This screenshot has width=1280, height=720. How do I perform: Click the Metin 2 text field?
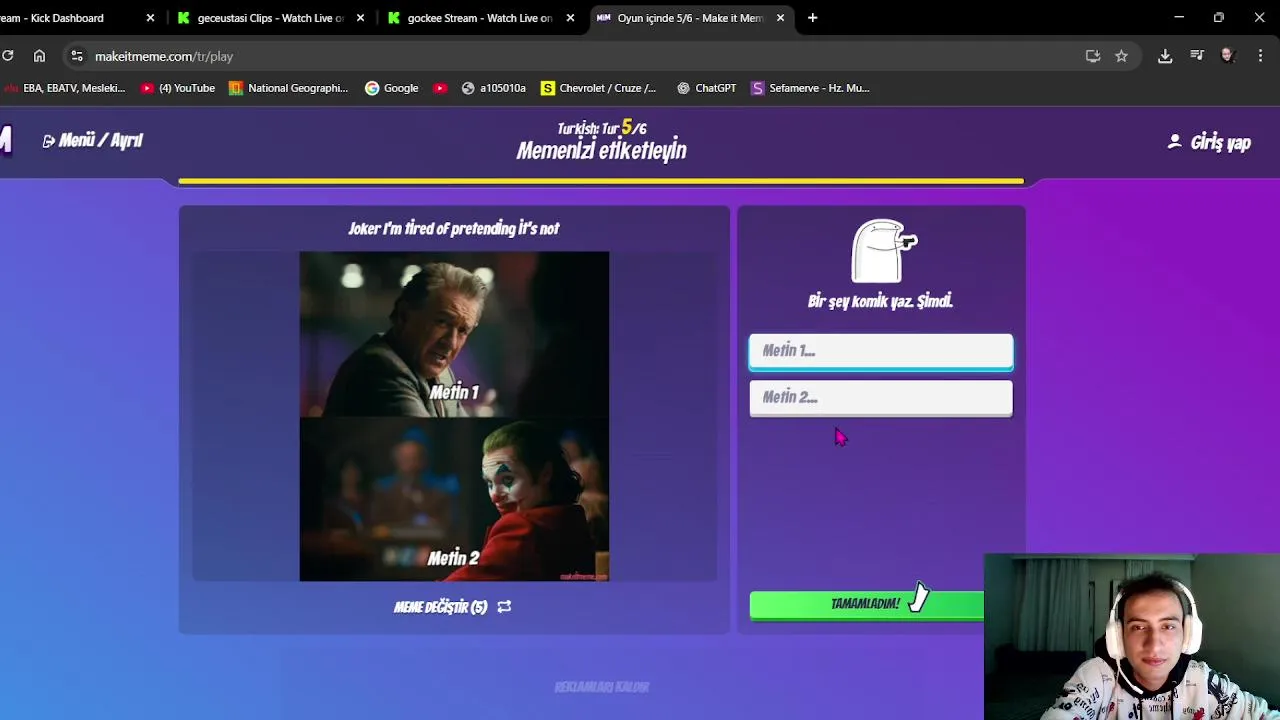tap(881, 398)
